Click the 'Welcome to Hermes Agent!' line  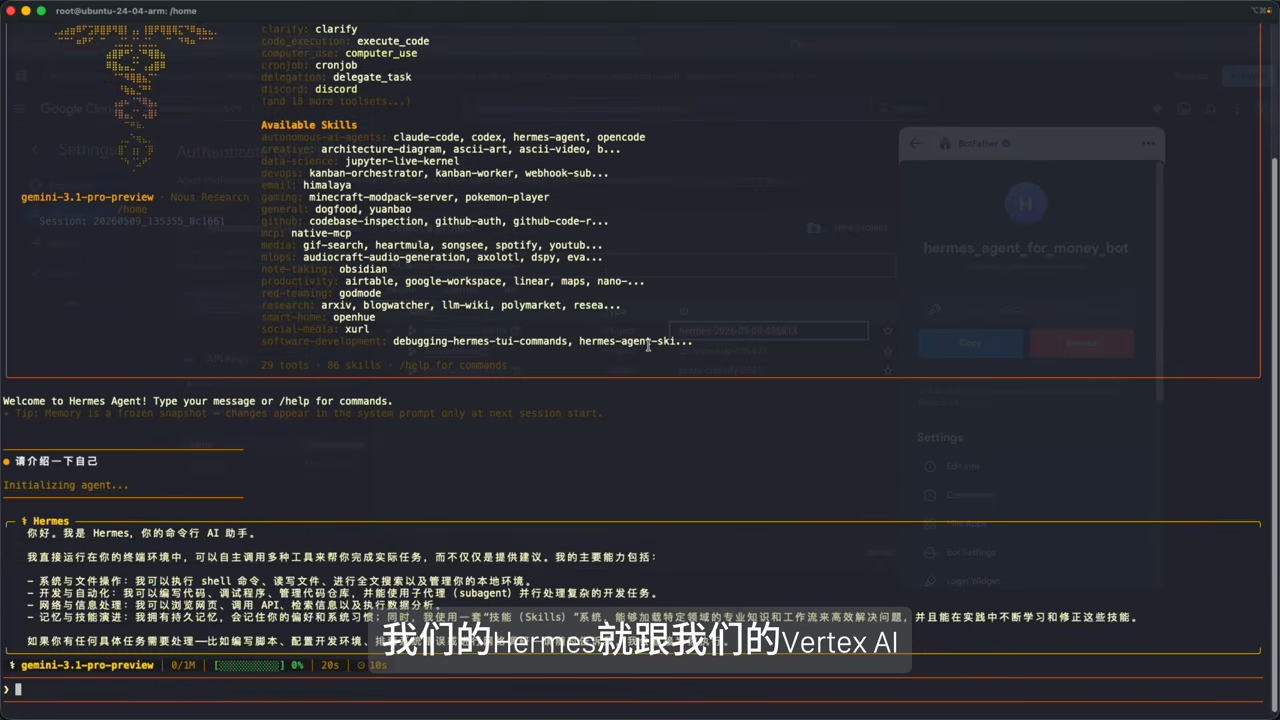pos(198,401)
